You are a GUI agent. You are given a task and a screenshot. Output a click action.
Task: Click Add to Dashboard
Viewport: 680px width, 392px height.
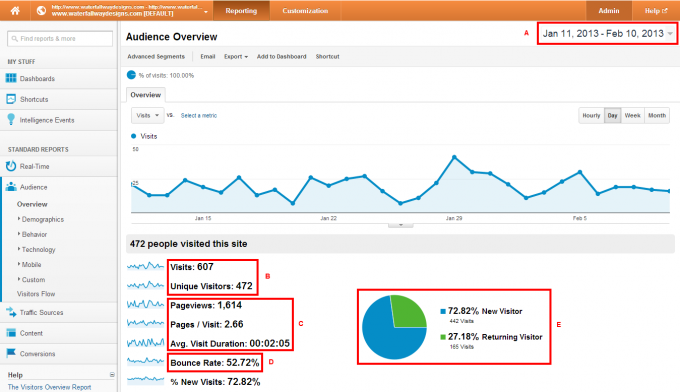281,56
